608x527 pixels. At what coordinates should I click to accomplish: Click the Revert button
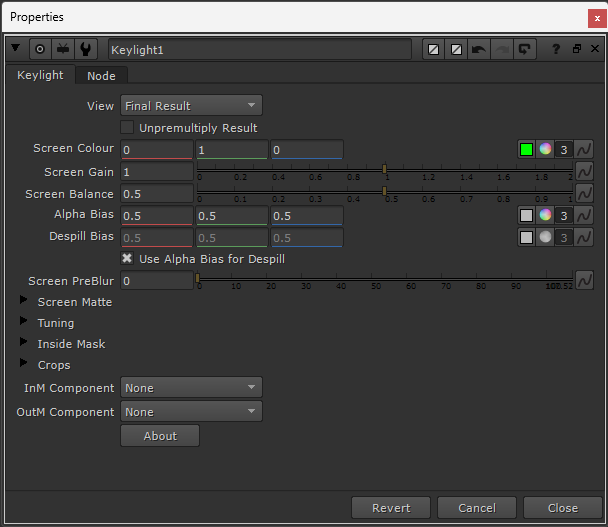pos(391,508)
